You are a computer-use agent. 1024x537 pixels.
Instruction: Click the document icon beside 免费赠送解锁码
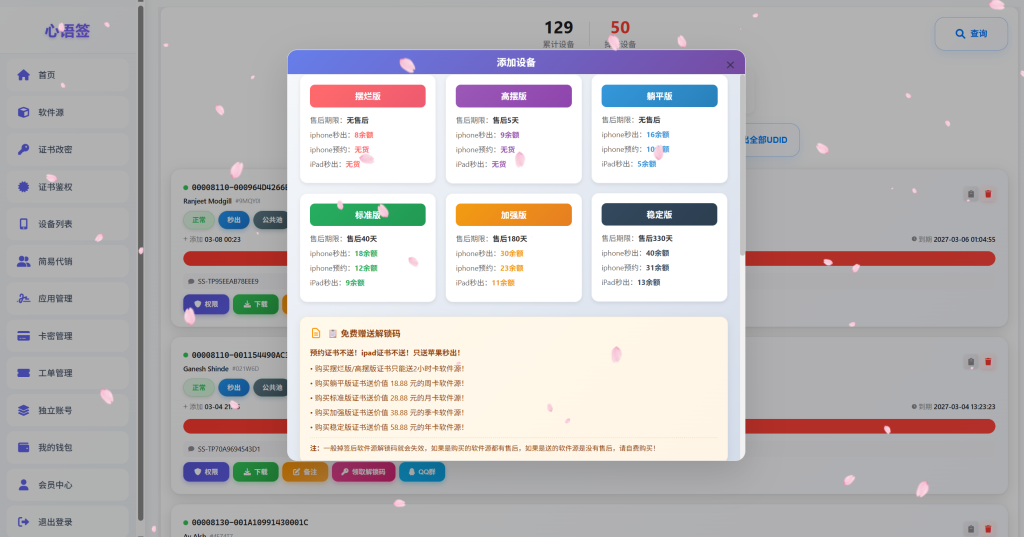tap(316, 333)
